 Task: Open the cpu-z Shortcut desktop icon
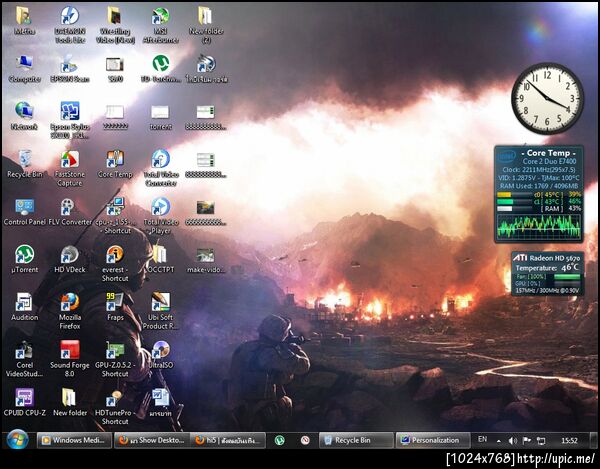[x=115, y=216]
